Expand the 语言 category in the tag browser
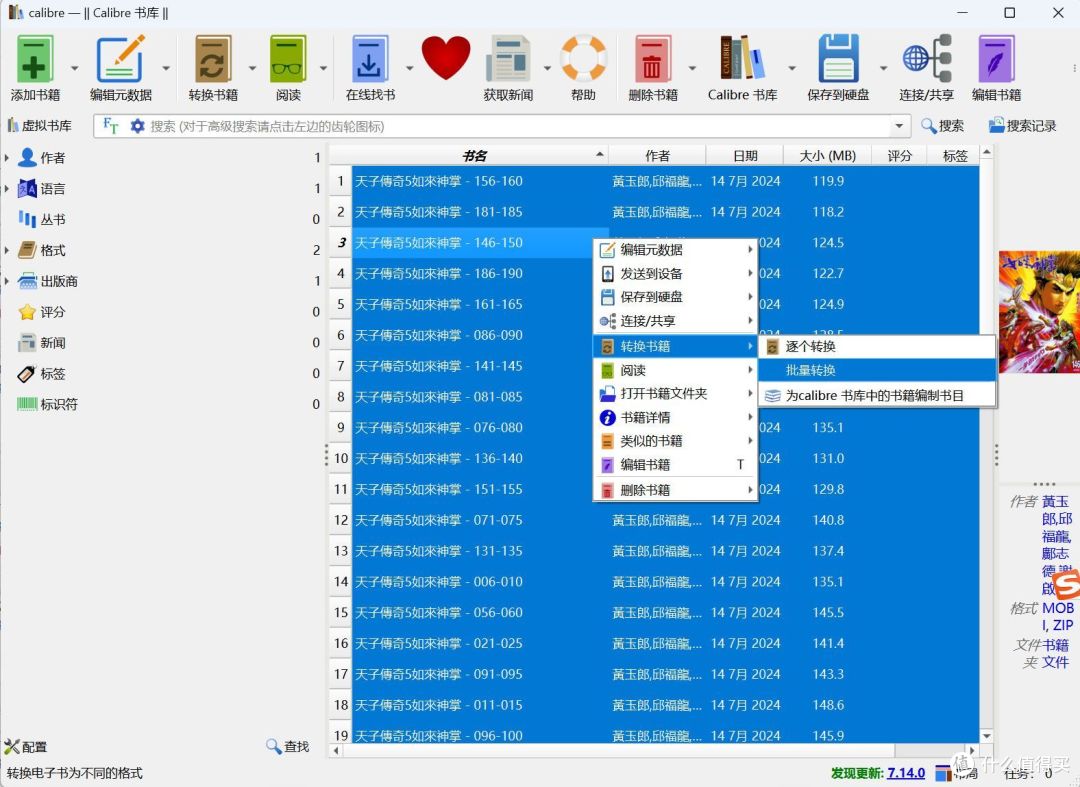This screenshot has height=787, width=1080. [6, 189]
